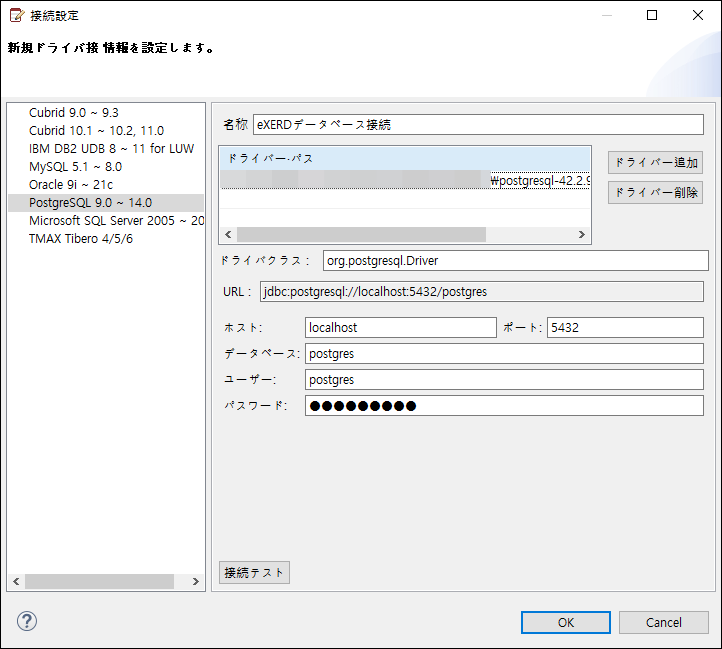This screenshot has height=649, width=722.
Task: Click the ポート field containing 5432
Action: [x=625, y=327]
